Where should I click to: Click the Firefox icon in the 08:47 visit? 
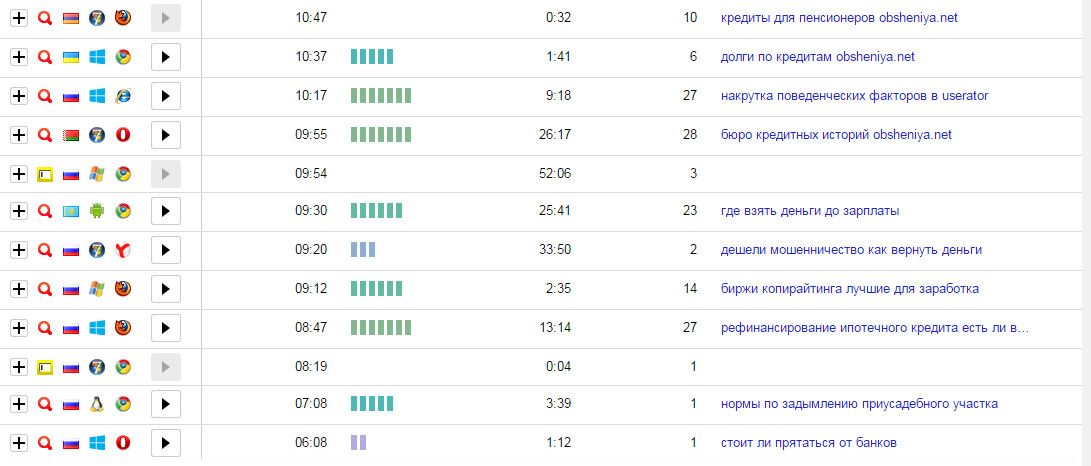[x=123, y=327]
